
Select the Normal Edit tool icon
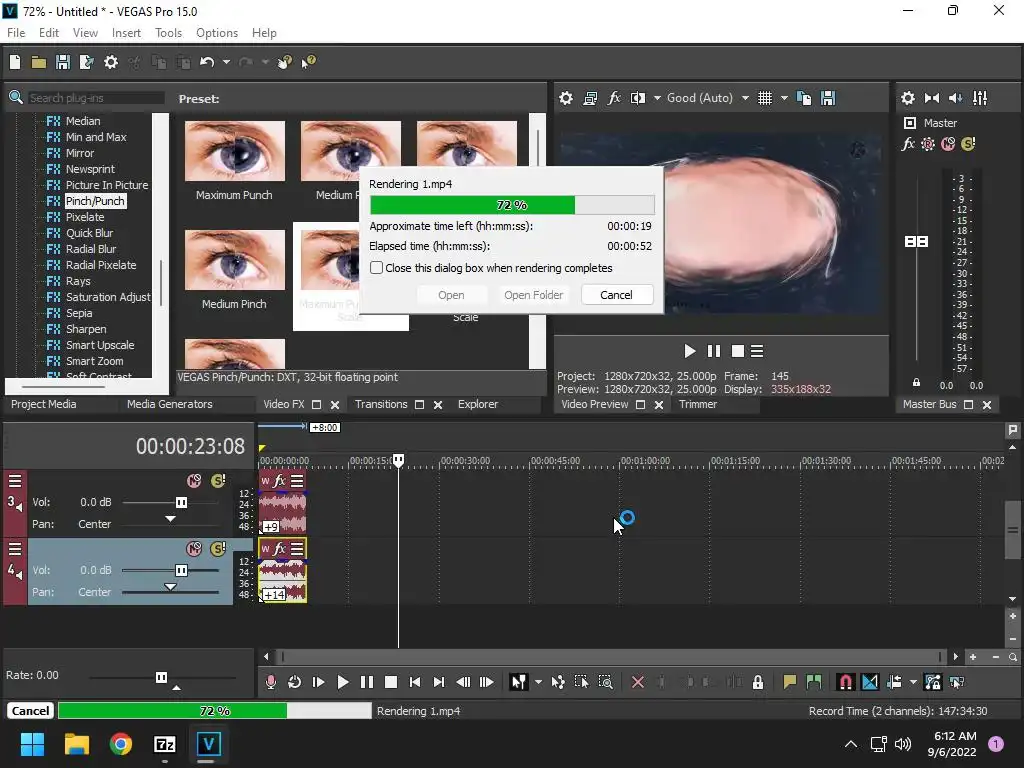point(519,682)
